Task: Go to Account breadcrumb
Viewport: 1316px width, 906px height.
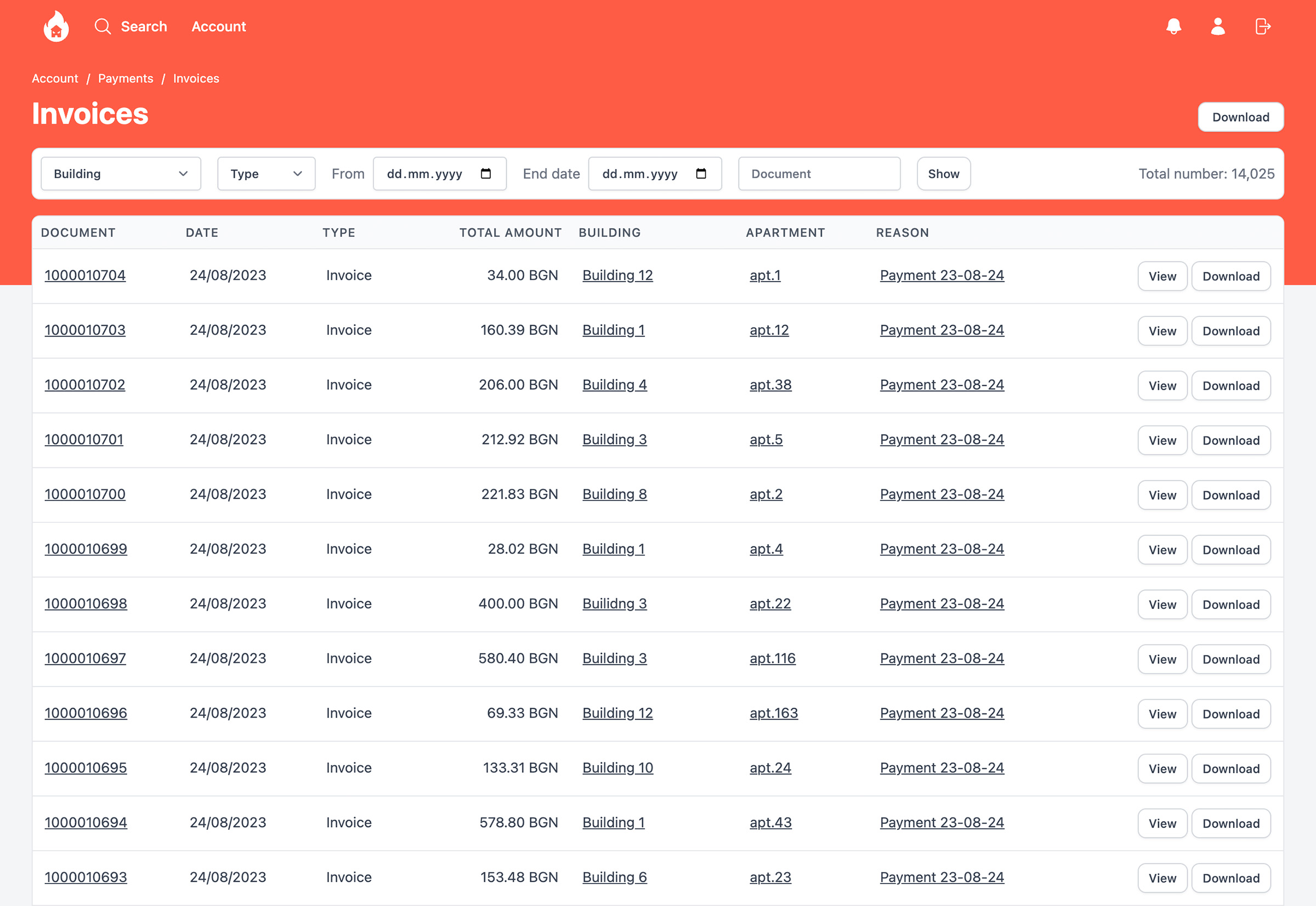Action: (55, 78)
